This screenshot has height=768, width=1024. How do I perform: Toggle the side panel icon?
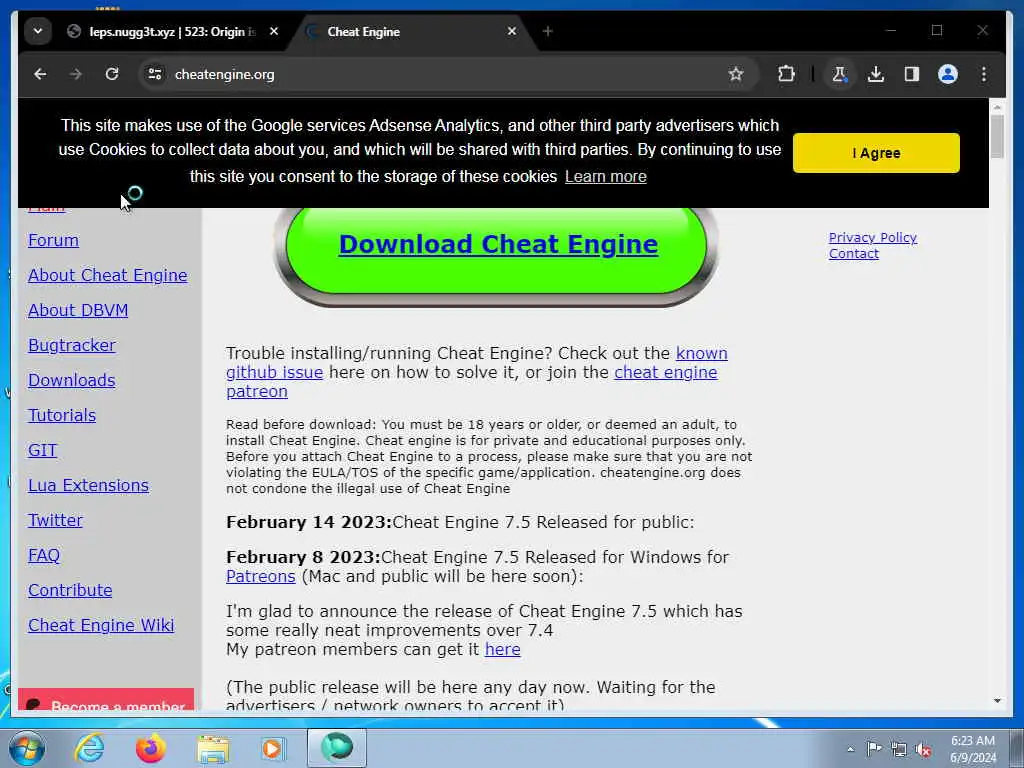click(912, 74)
